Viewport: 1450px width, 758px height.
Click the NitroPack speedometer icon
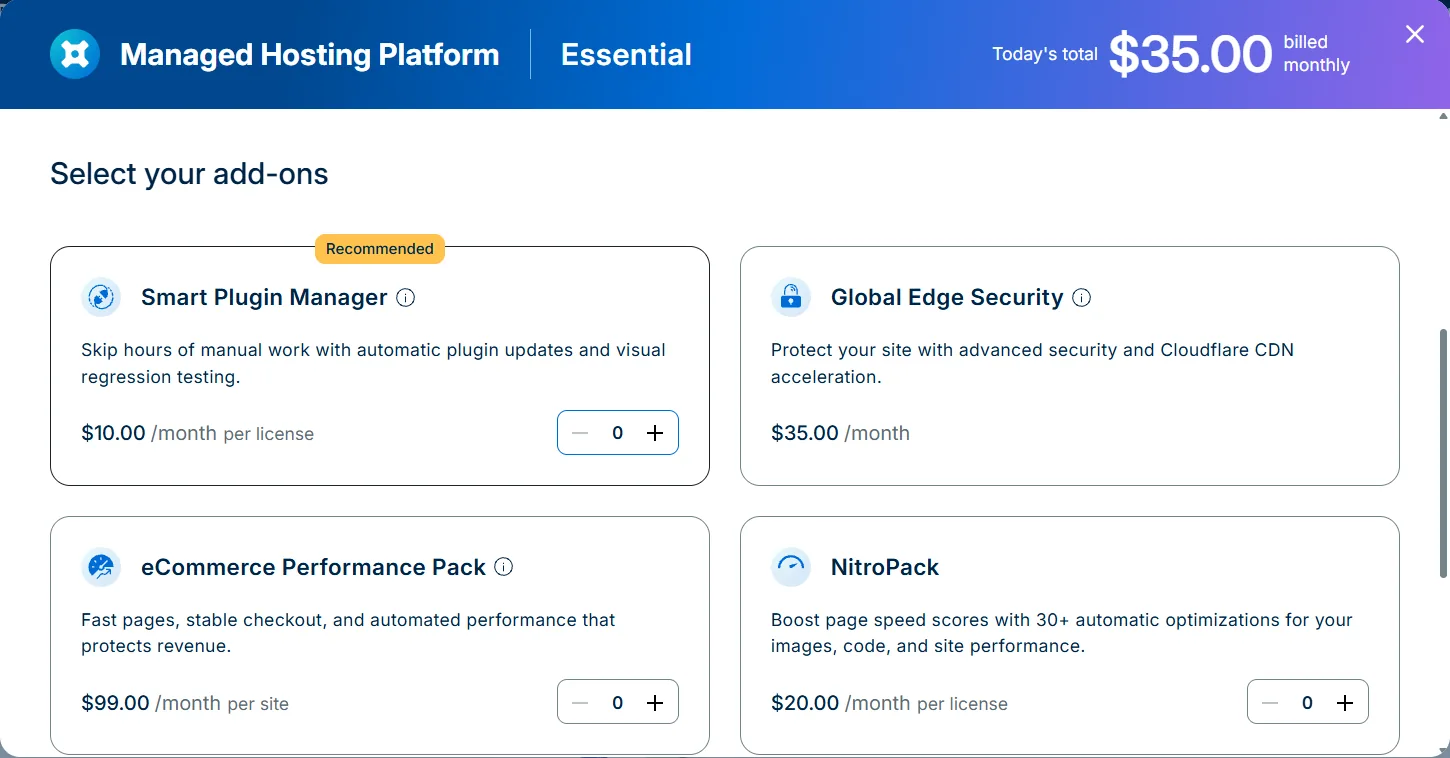click(x=791, y=567)
